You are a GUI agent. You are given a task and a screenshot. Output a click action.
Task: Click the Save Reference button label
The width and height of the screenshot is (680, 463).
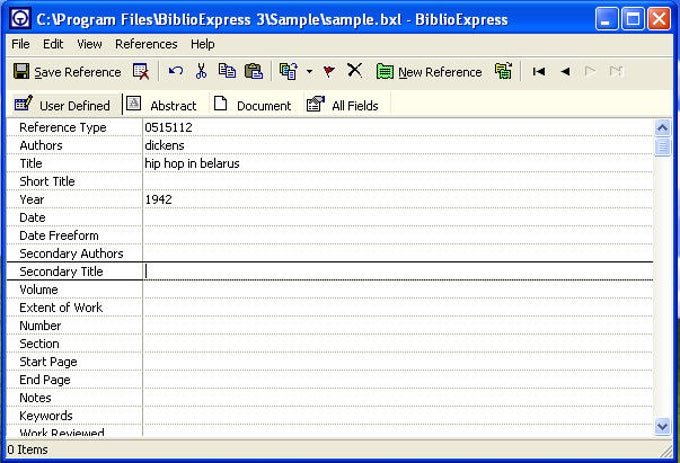[x=78, y=72]
